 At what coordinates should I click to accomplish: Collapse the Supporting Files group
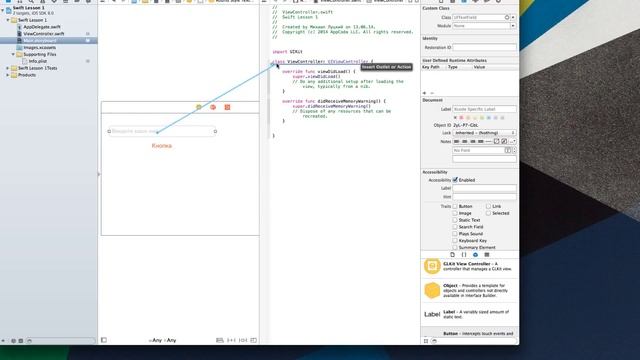tap(13, 54)
